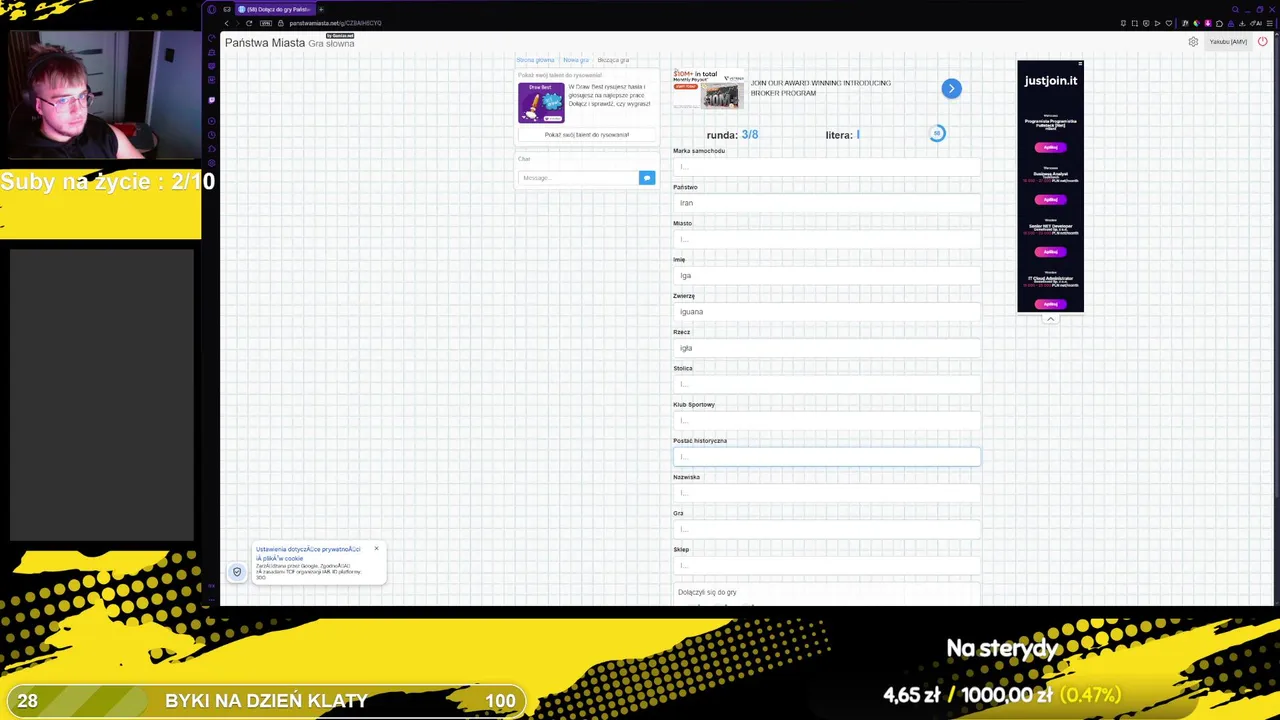Open snapshot icon in browser toolbar
This screenshot has width=1280, height=720.
[x=1134, y=23]
